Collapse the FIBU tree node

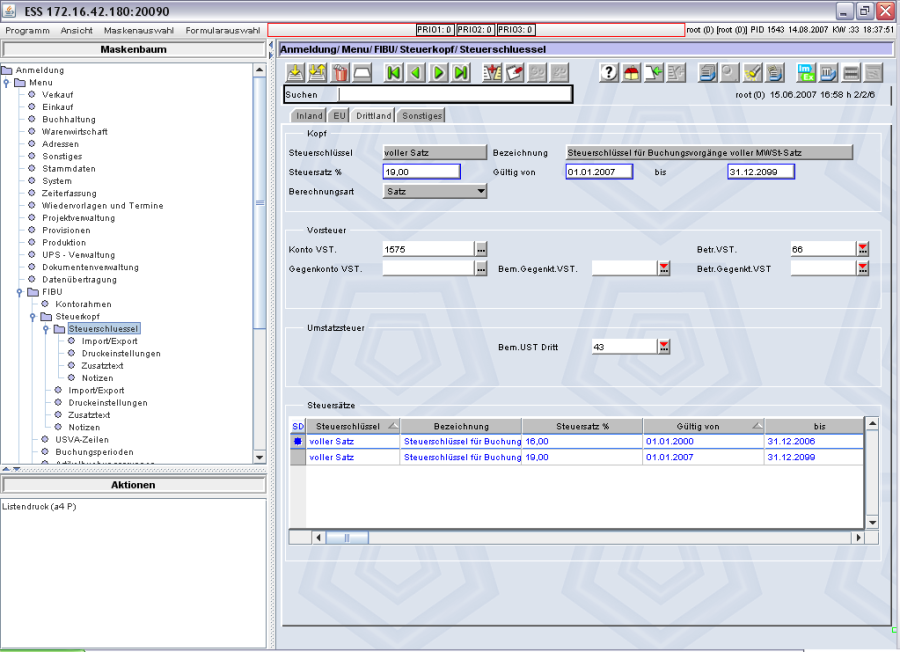click(x=20, y=292)
